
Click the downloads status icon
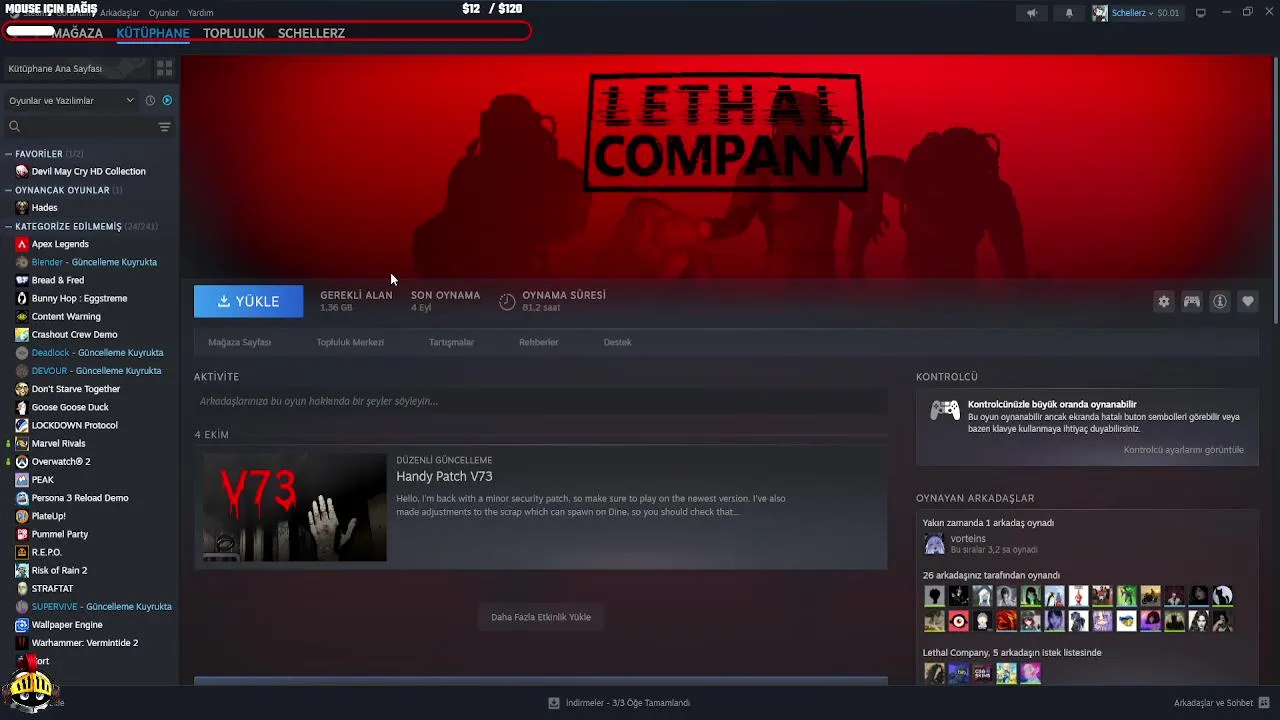(x=553, y=703)
